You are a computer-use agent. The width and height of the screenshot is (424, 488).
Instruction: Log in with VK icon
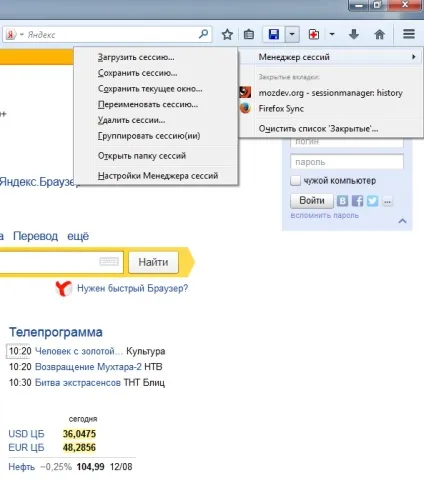click(x=342, y=201)
